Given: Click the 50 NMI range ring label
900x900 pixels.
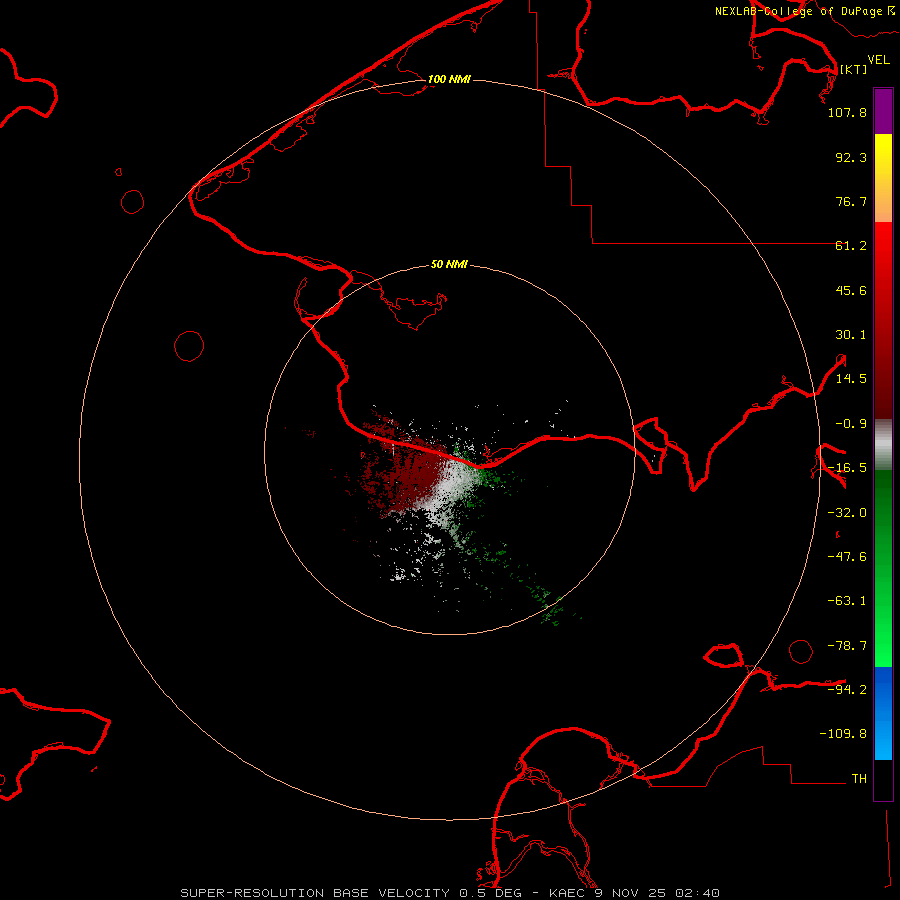Looking at the screenshot, I should (x=449, y=265).
